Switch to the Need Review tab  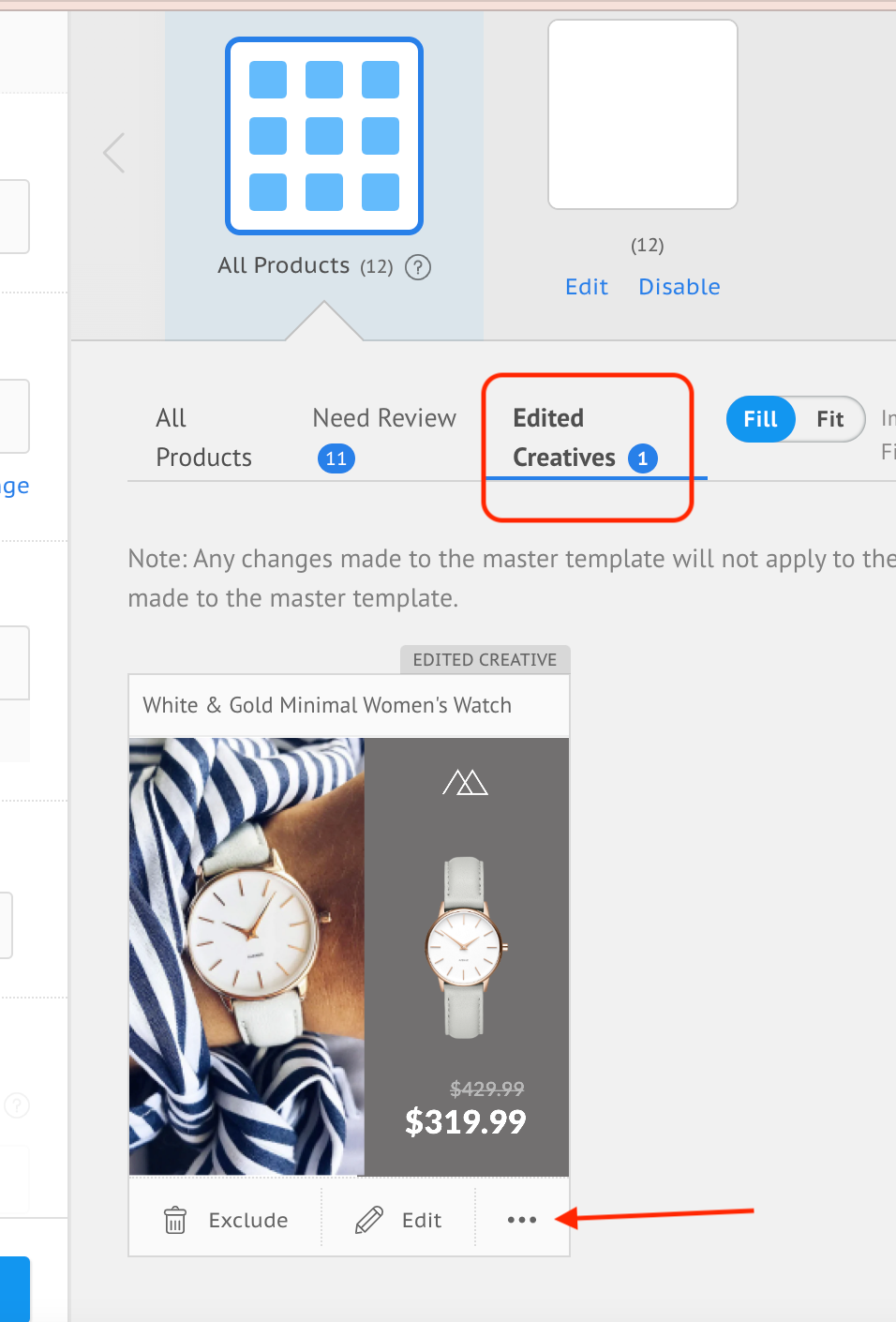point(384,418)
